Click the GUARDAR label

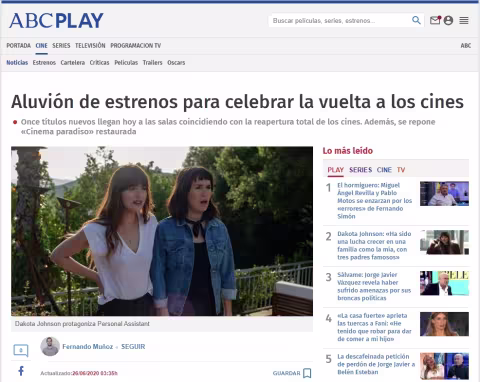286,373
